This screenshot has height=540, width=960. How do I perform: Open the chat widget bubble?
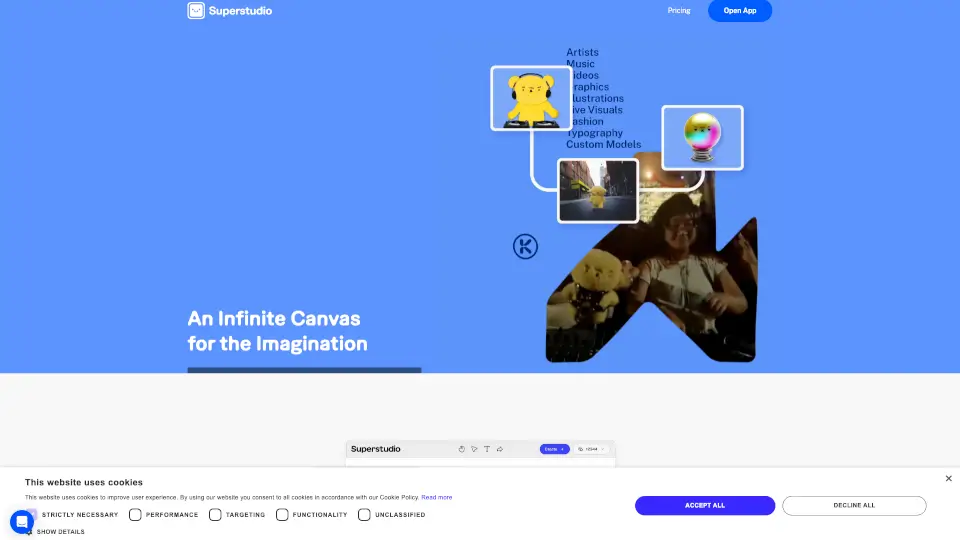[x=21, y=521]
